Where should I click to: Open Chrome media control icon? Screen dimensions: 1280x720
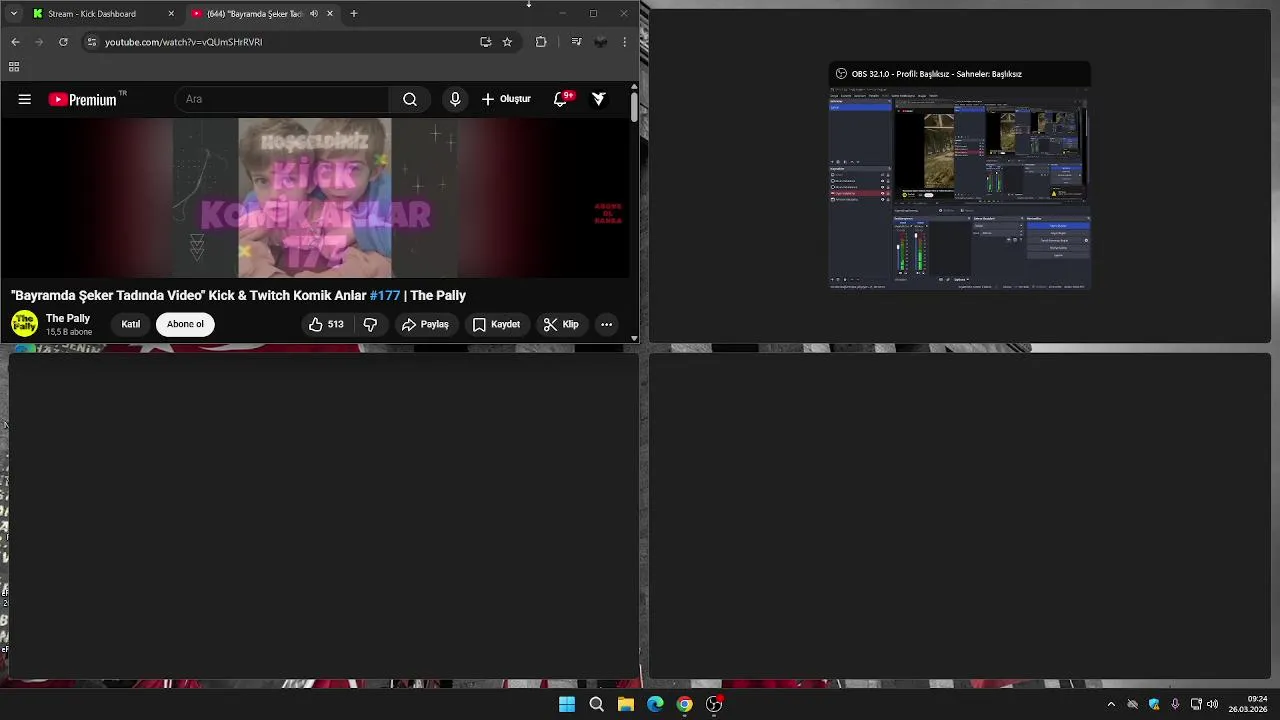pyautogui.click(x=576, y=42)
